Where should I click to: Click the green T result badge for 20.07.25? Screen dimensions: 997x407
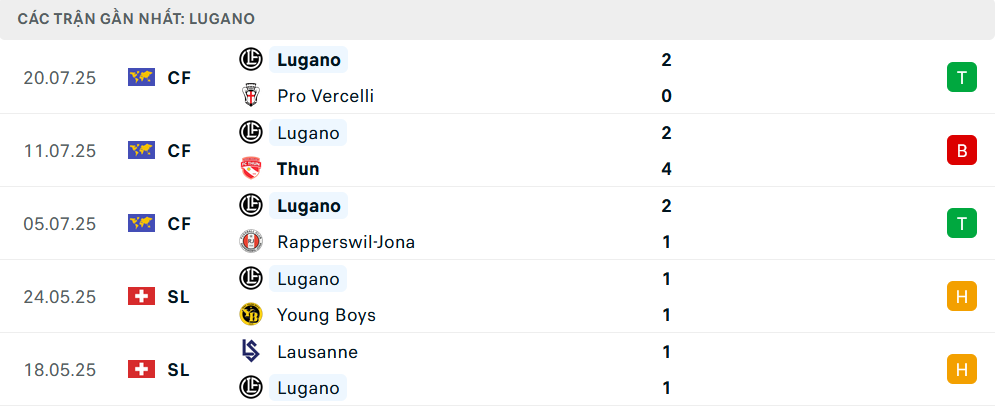click(x=961, y=78)
